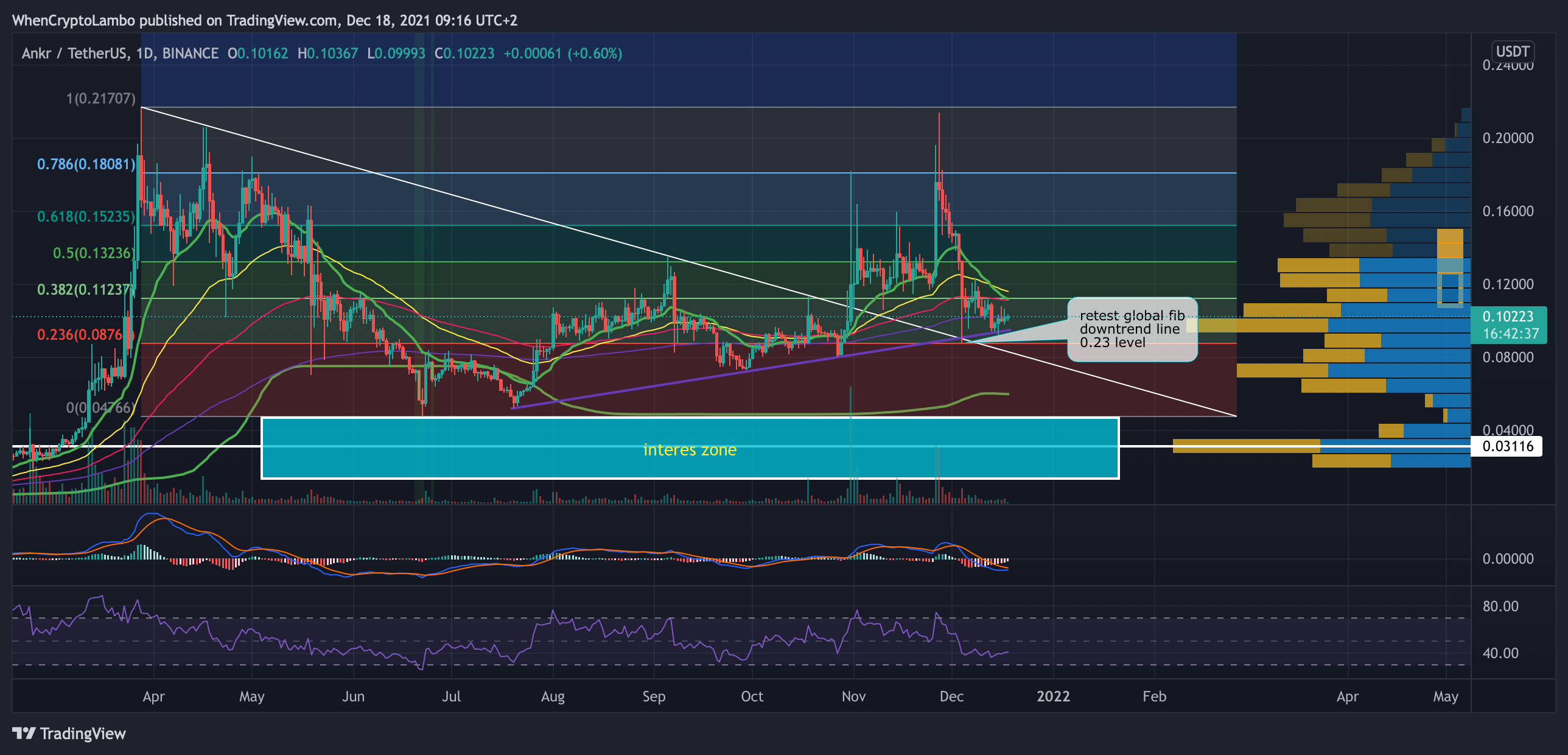Click the 0.236(0.0876) fib level label

click(86, 335)
